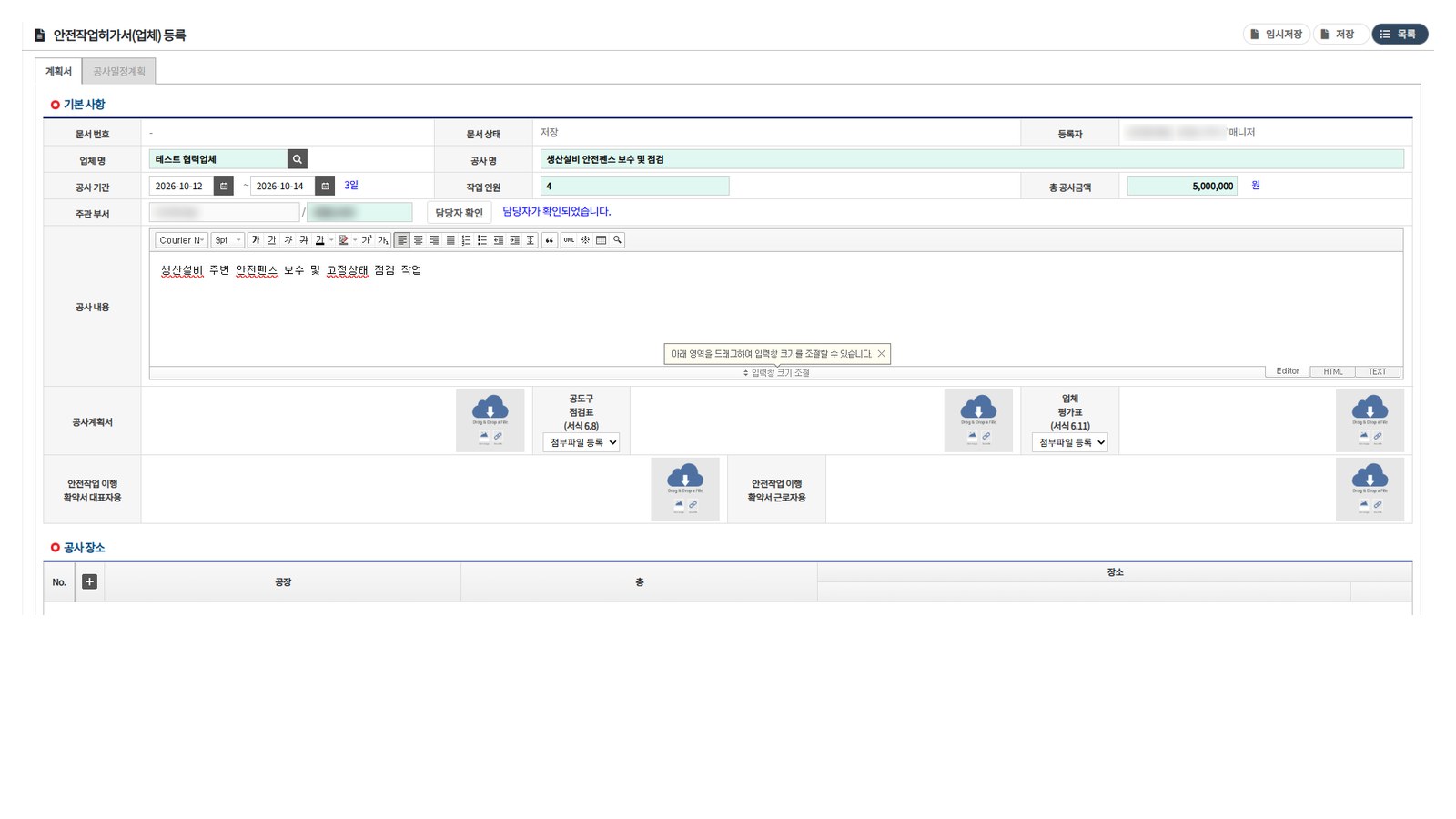Click the 공사명 input field

pos(972,159)
